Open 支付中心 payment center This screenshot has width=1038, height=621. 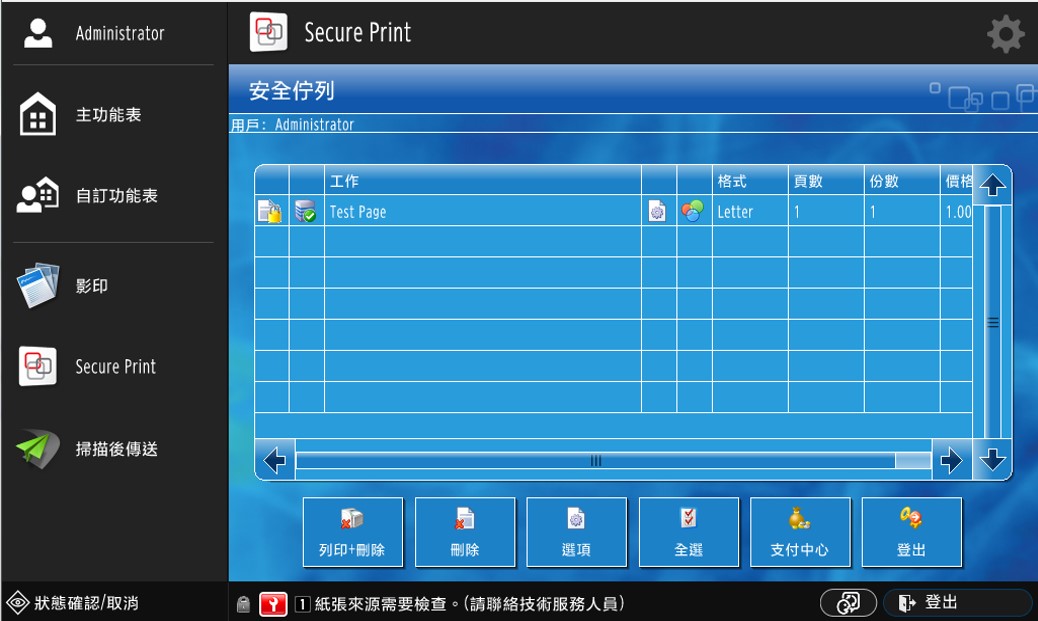pyautogui.click(x=799, y=532)
